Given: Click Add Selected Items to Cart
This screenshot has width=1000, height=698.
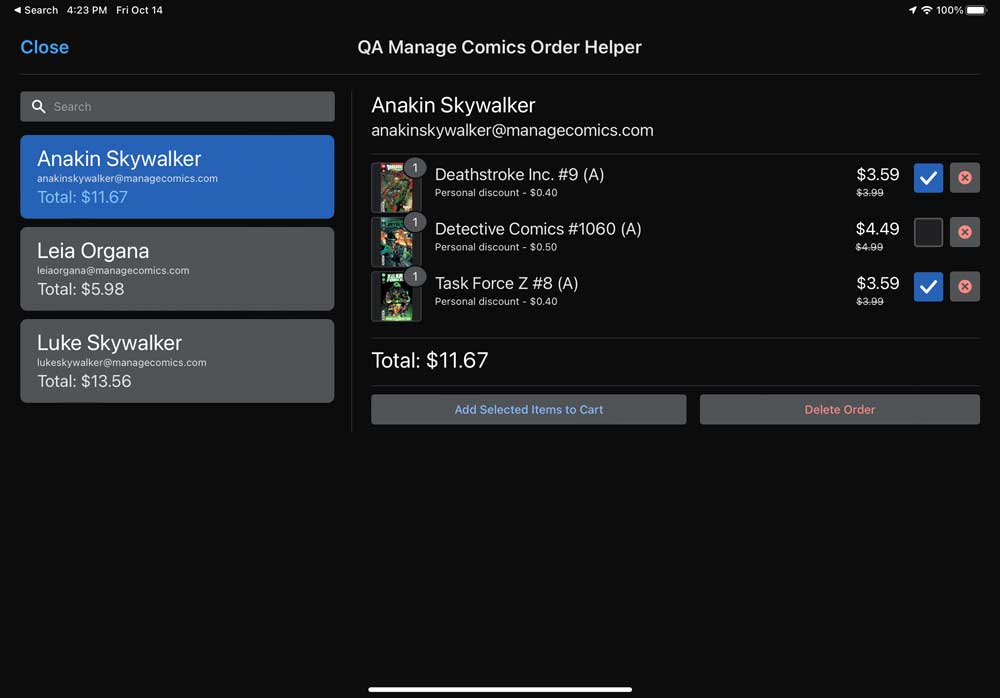Looking at the screenshot, I should pyautogui.click(x=529, y=410).
